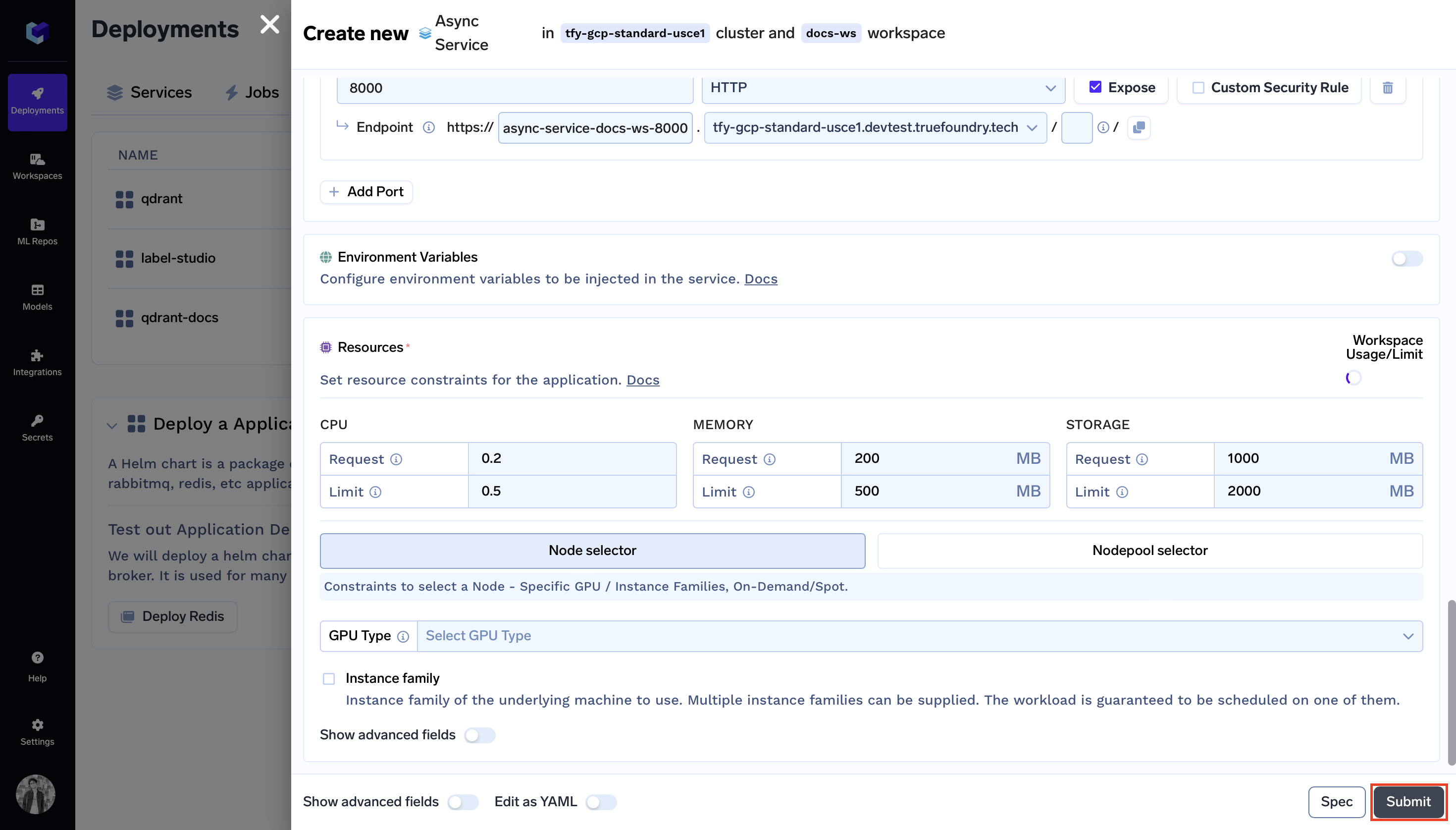
Task: Show info for CPU Limit
Action: click(x=375, y=492)
